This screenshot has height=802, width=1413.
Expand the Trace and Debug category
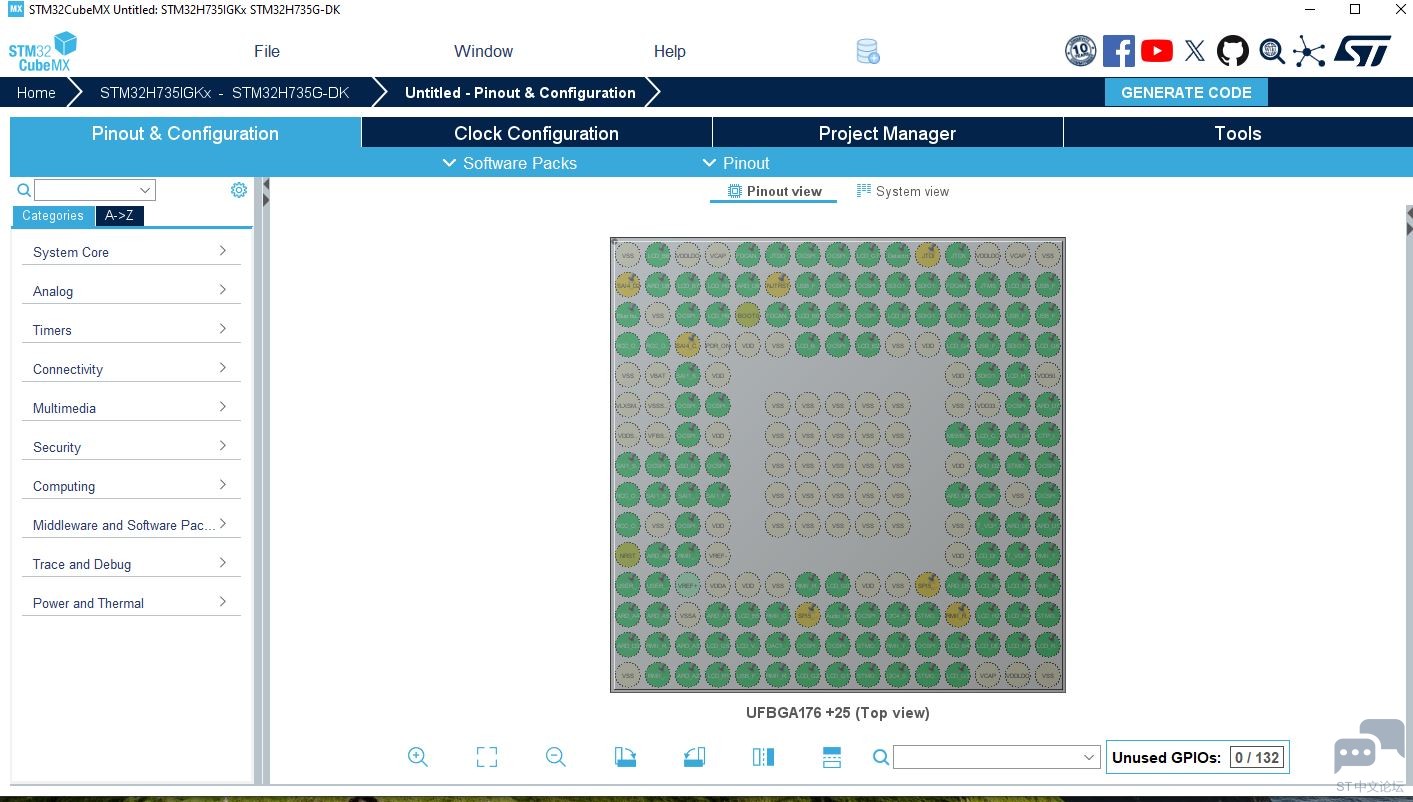coord(131,564)
